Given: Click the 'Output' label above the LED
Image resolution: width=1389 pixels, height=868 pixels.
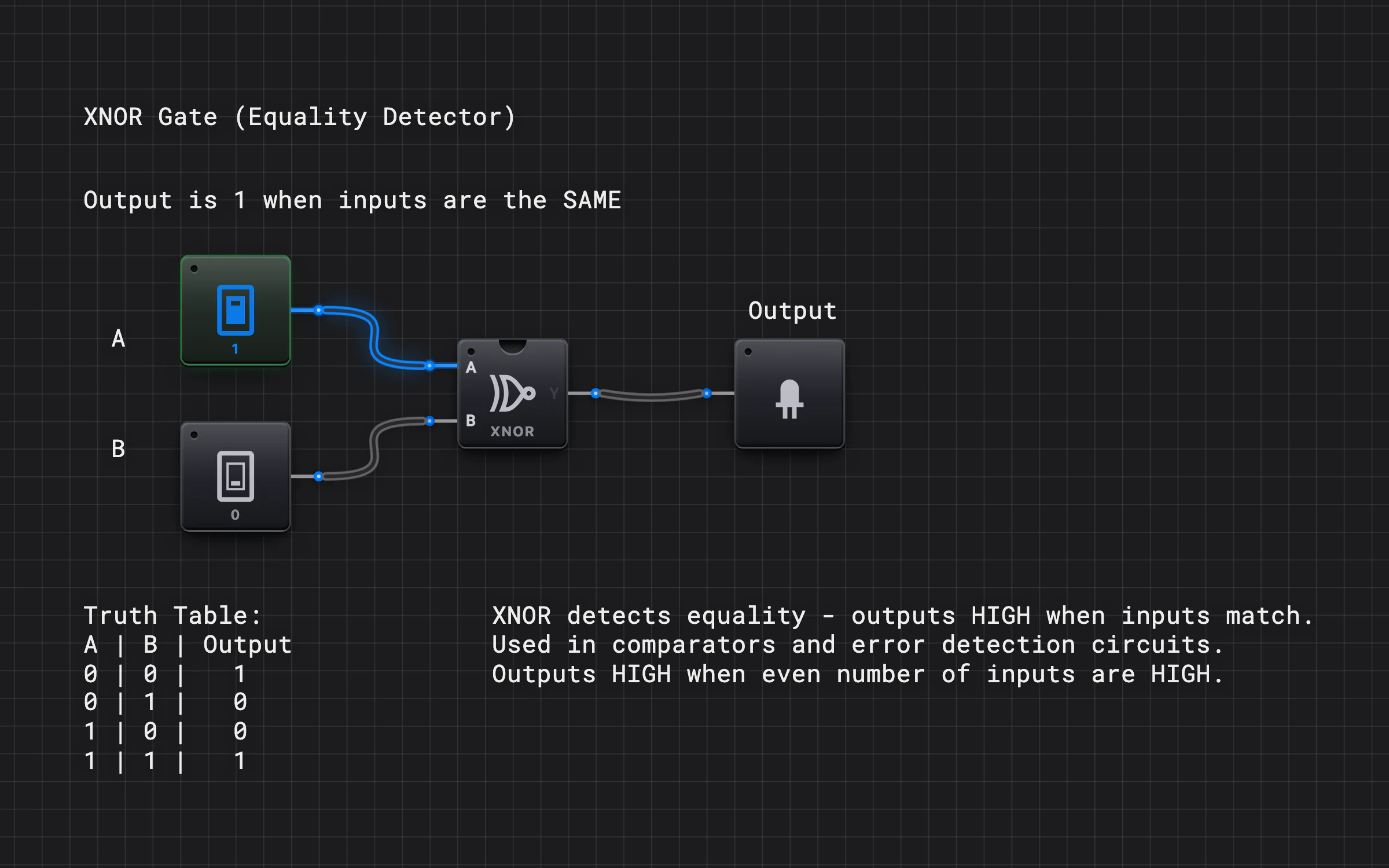Looking at the screenshot, I should click(792, 311).
